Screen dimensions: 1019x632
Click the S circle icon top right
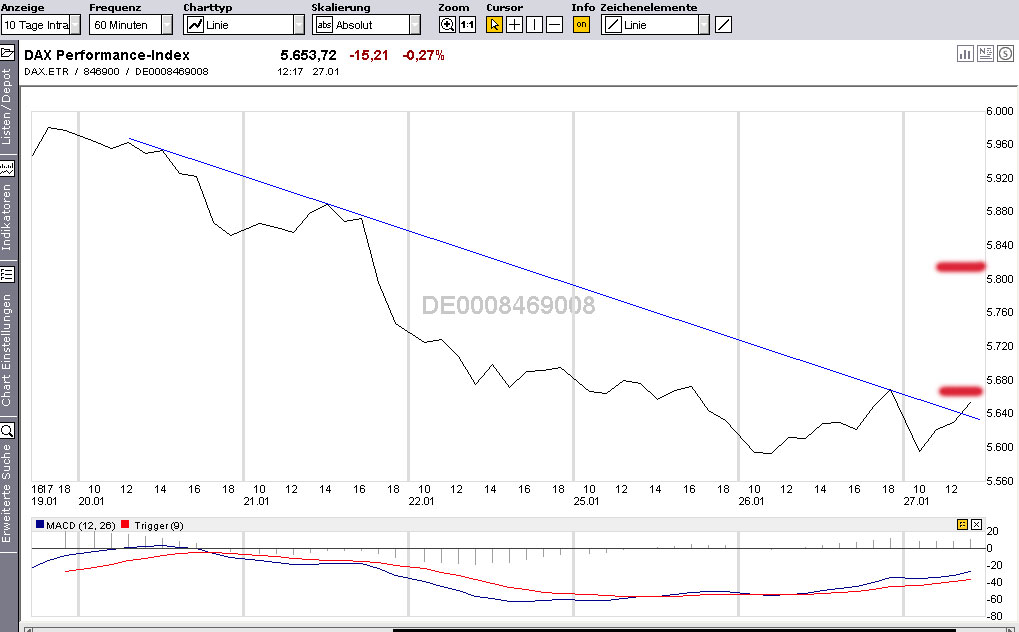pos(1005,53)
